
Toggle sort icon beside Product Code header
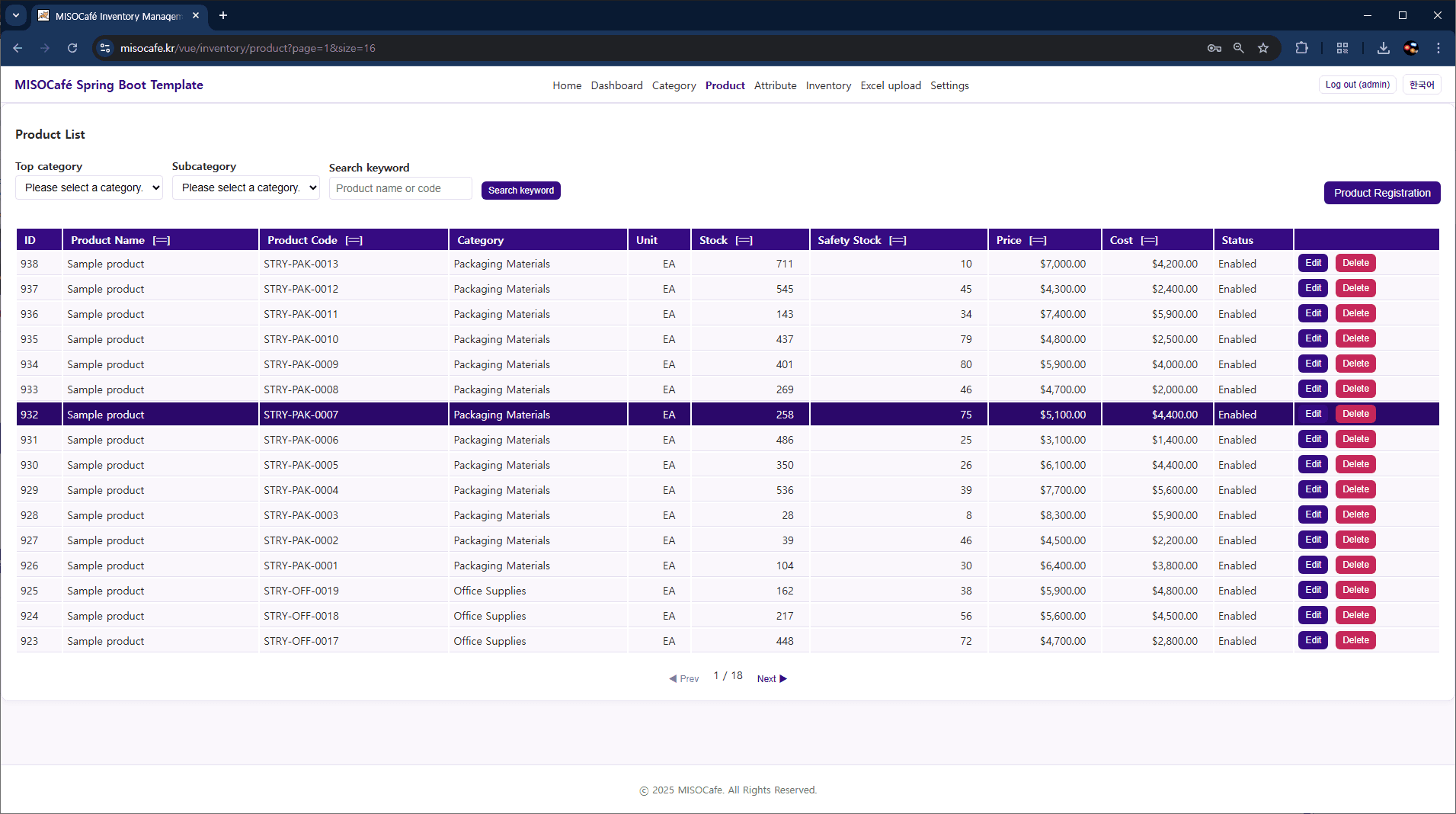354,241
